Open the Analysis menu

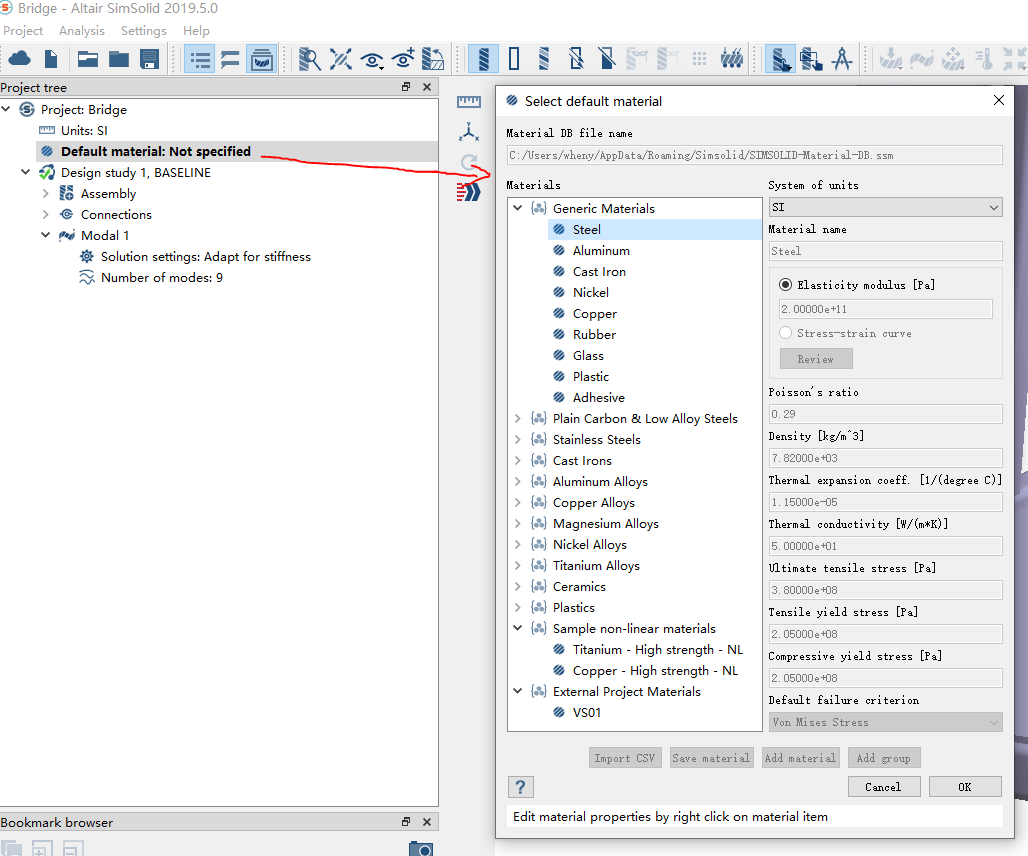pyautogui.click(x=82, y=31)
